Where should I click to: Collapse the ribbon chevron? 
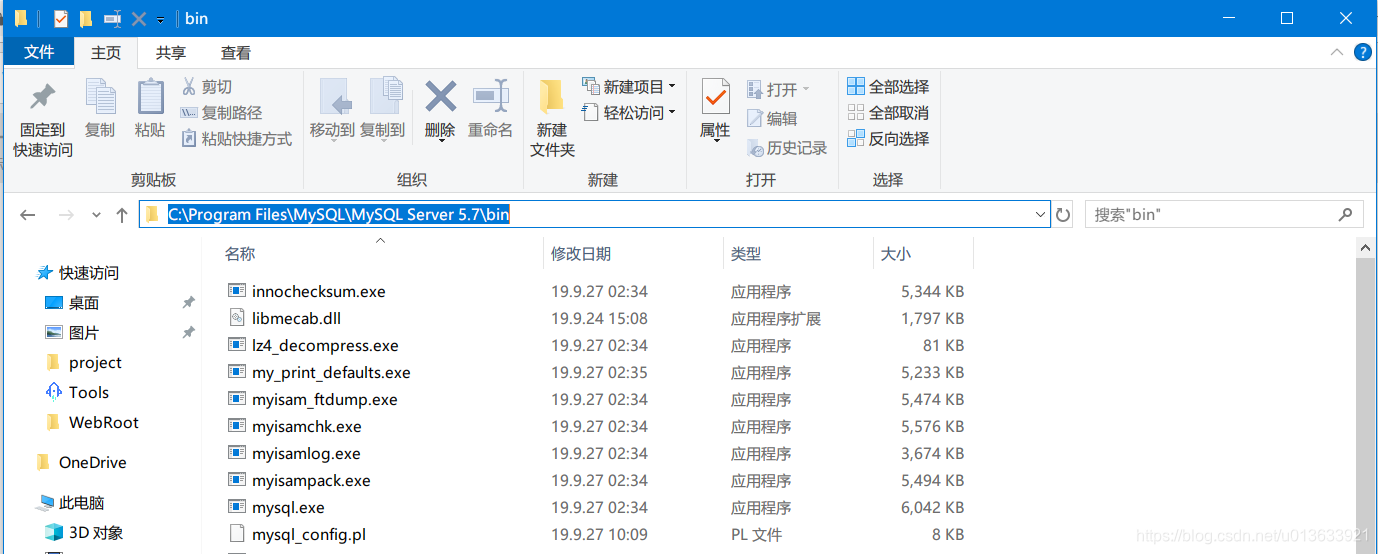click(1336, 52)
